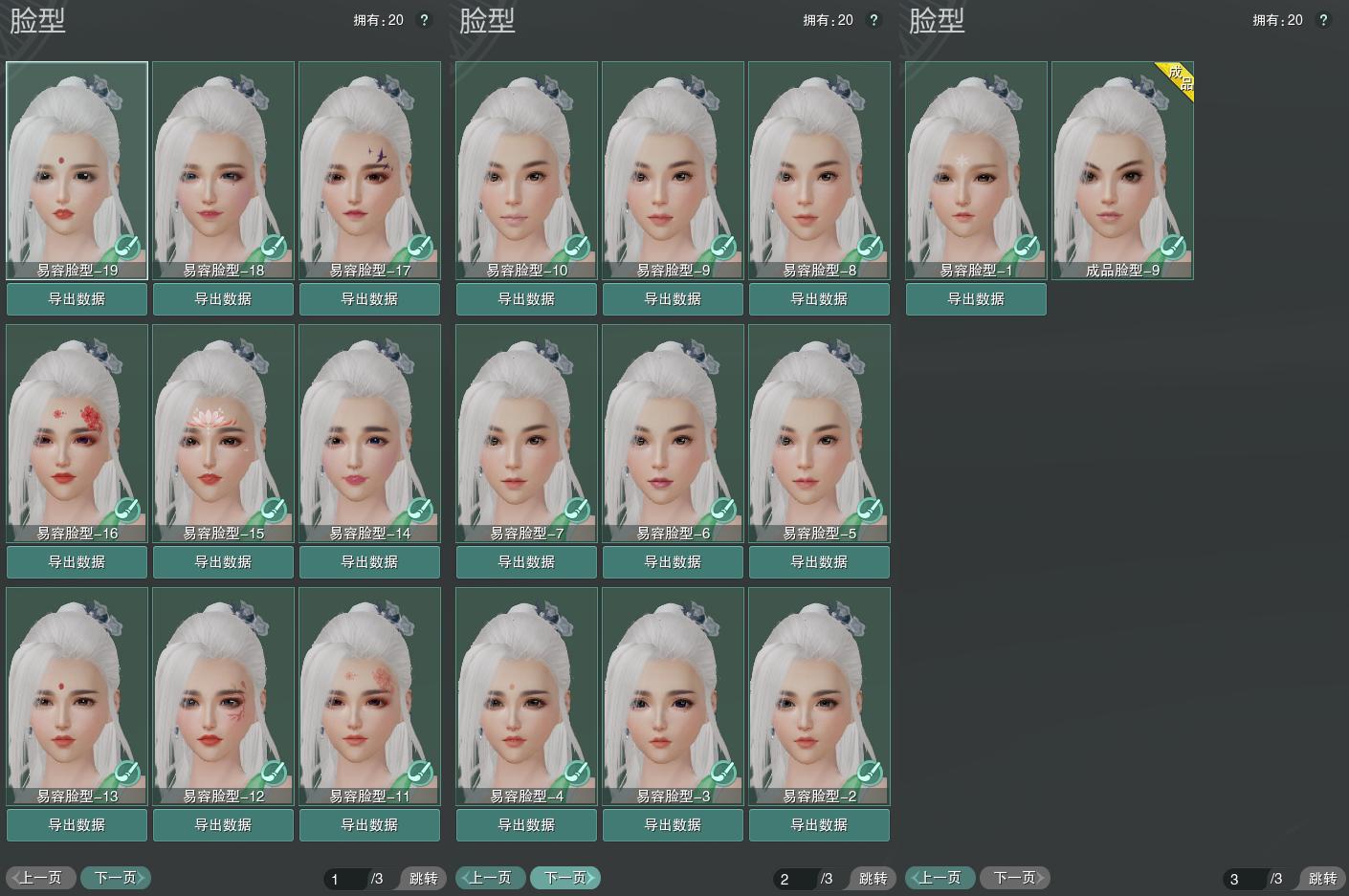Export data for 易容脸型-4
Screen dimensions: 1349x896
(527, 825)
